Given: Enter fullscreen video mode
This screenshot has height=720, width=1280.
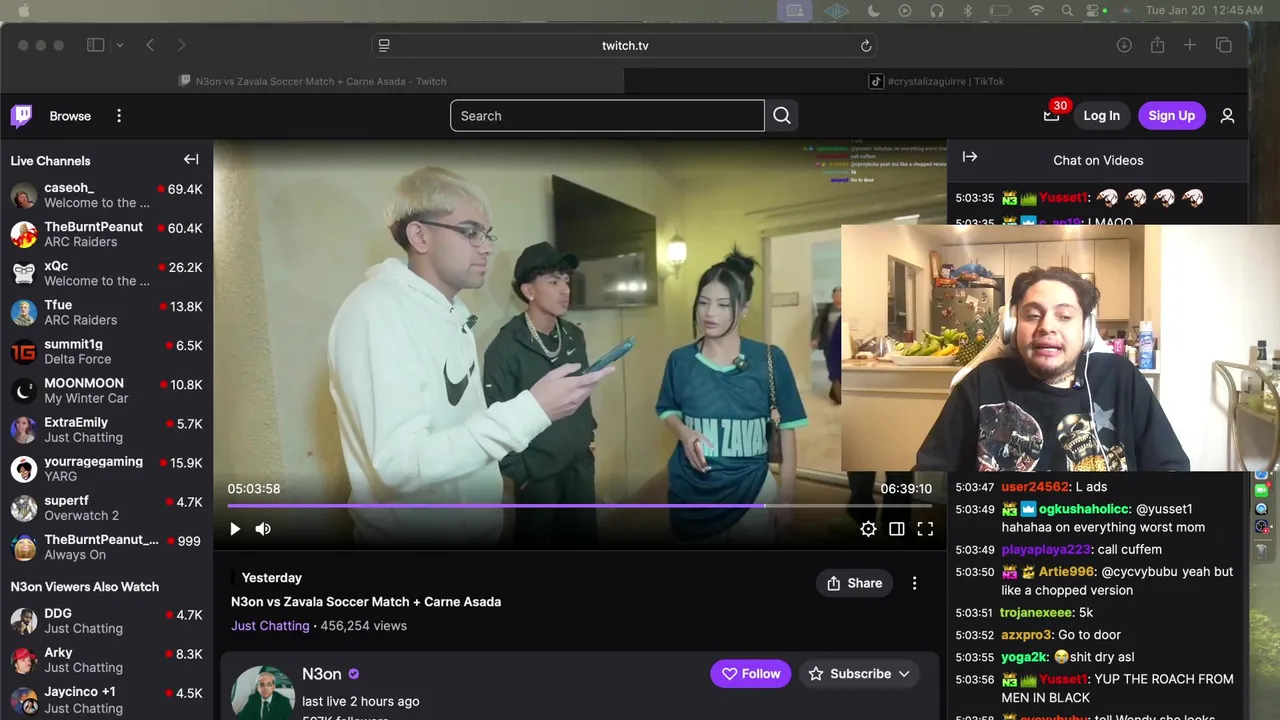Looking at the screenshot, I should click(x=925, y=529).
